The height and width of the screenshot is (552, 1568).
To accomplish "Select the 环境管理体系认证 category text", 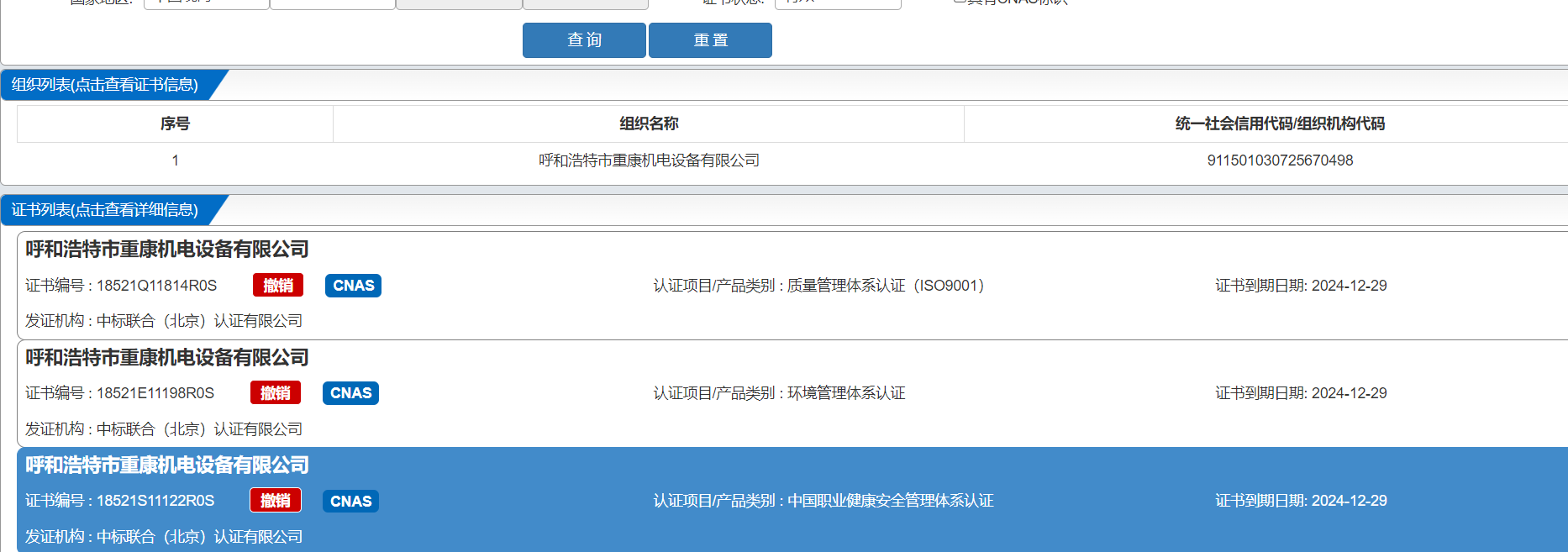I will 846,393.
